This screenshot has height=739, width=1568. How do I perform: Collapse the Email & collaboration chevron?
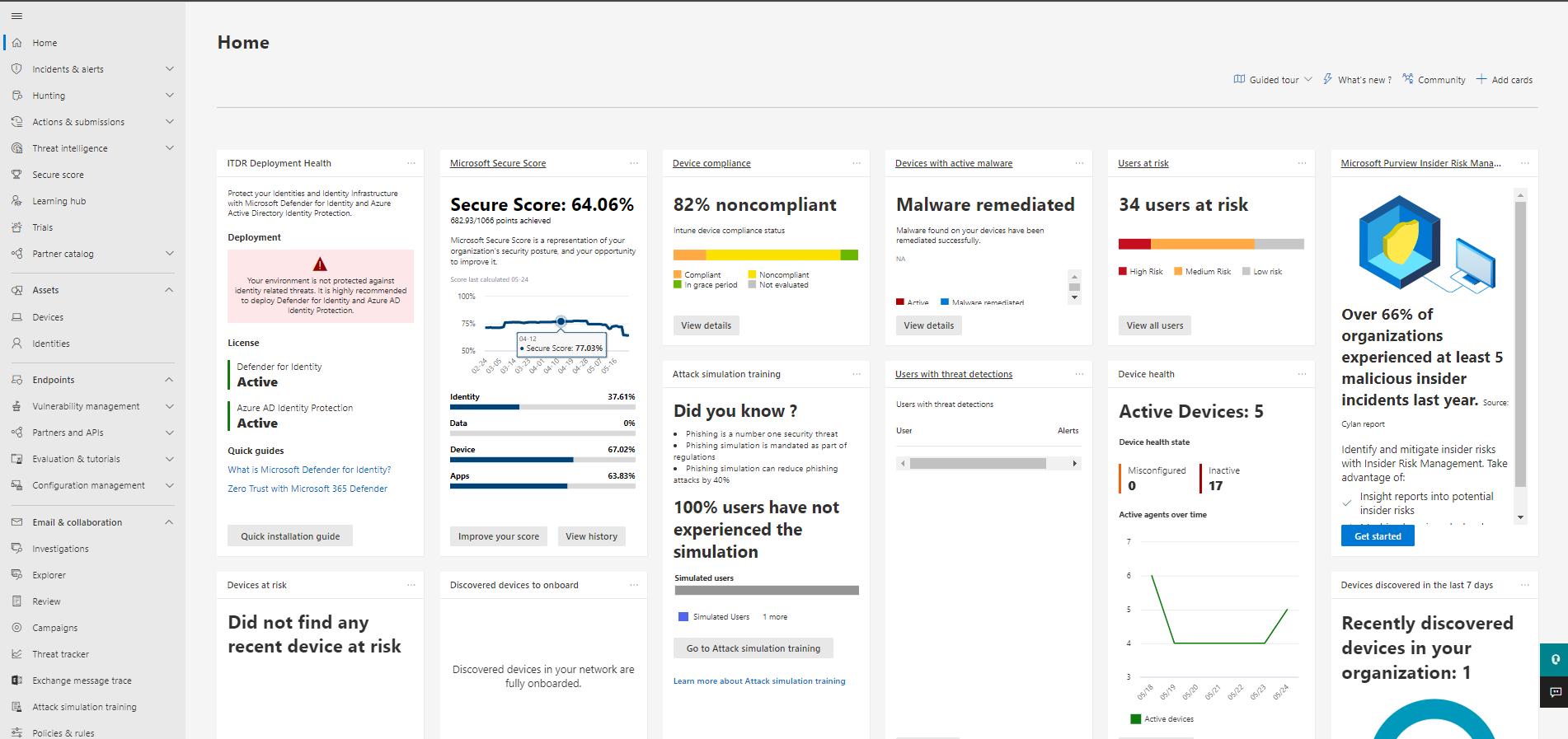click(x=169, y=522)
